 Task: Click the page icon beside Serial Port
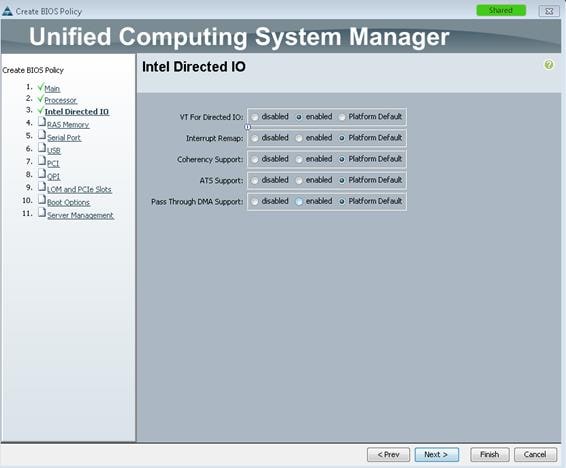coord(42,135)
